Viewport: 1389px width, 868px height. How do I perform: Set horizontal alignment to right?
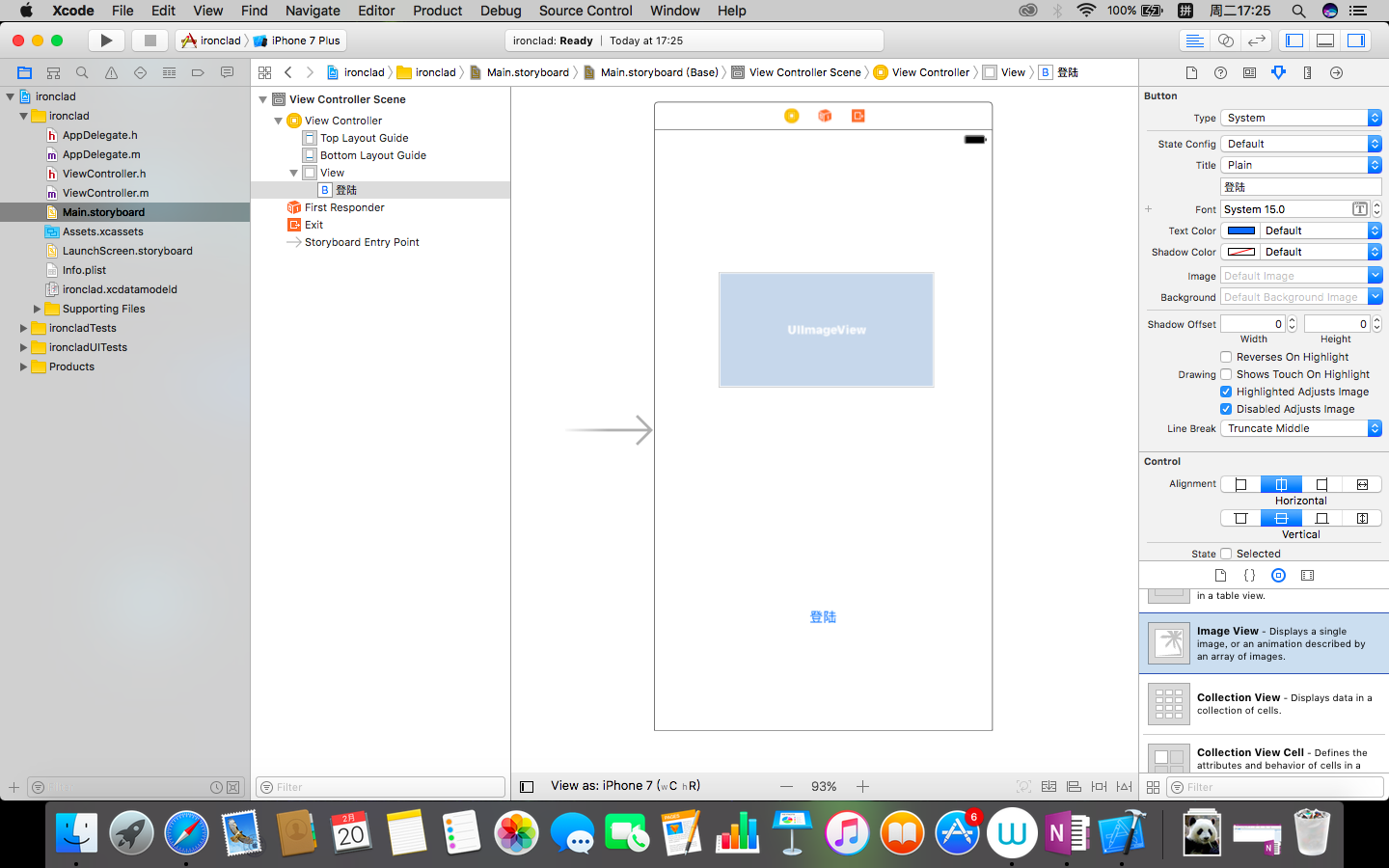[1321, 484]
